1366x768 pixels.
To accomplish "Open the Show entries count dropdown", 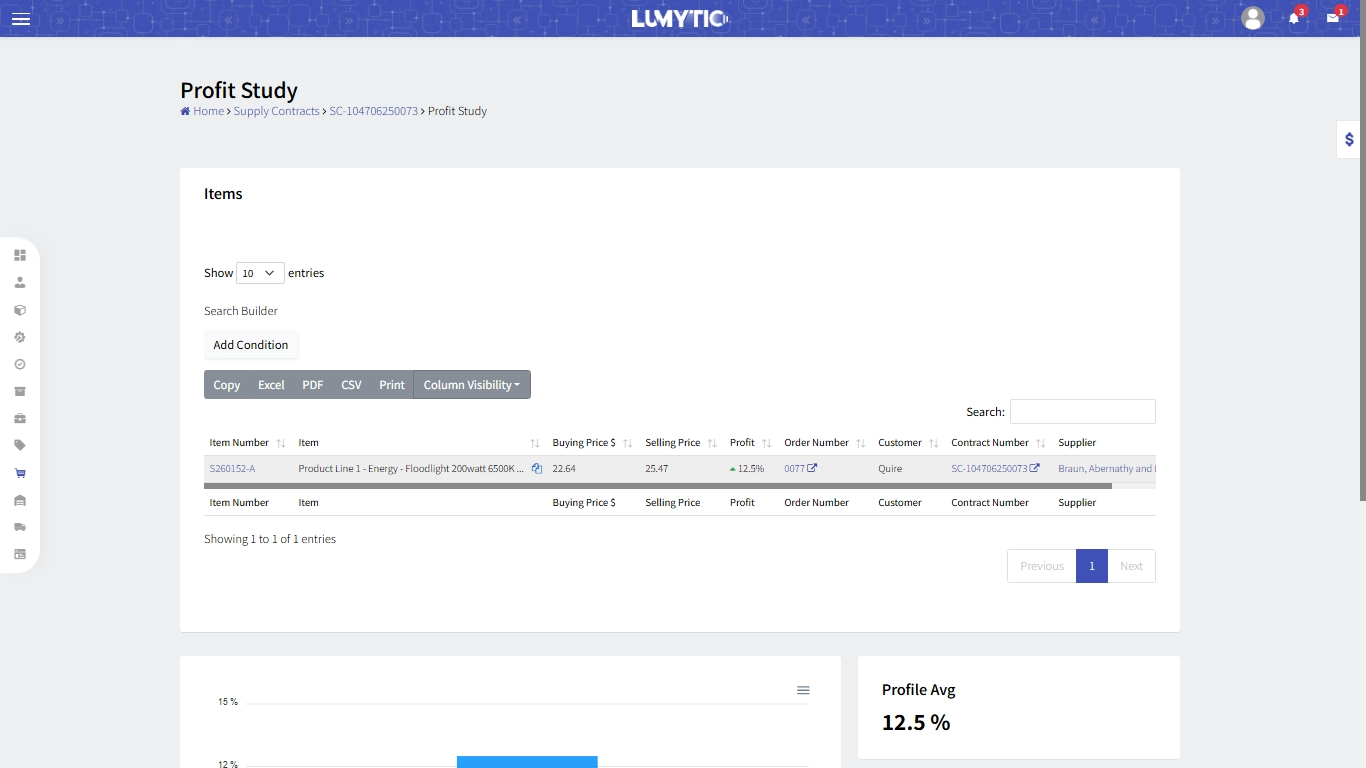I will click(x=260, y=273).
